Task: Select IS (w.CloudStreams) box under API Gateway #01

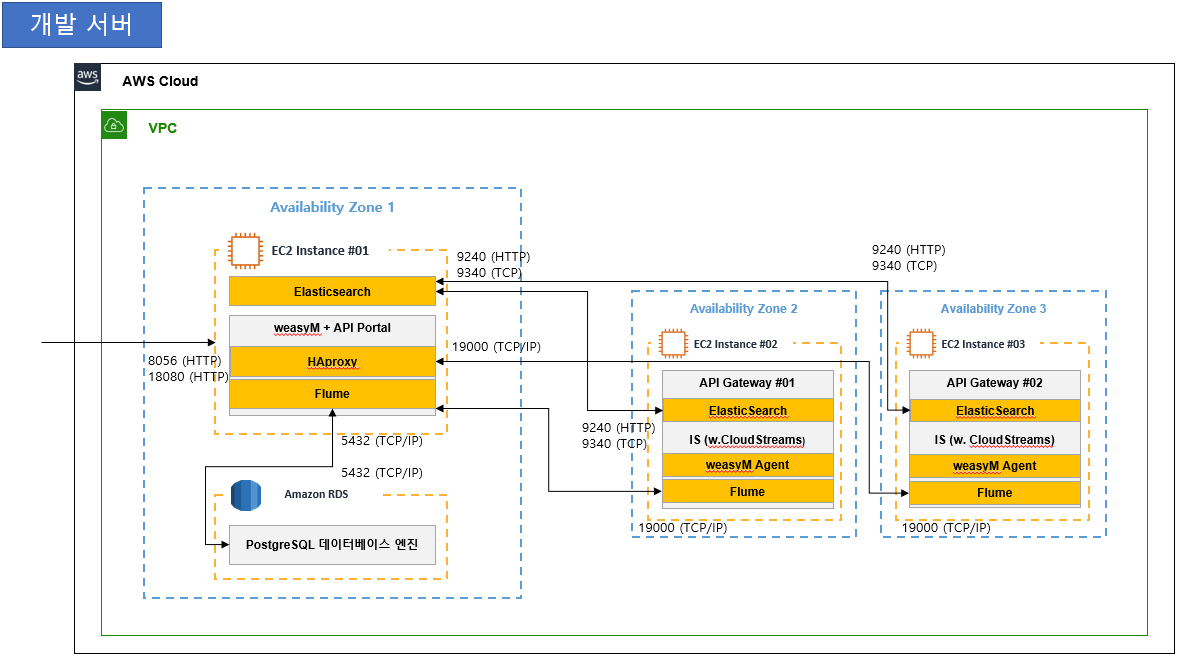Action: tap(747, 439)
